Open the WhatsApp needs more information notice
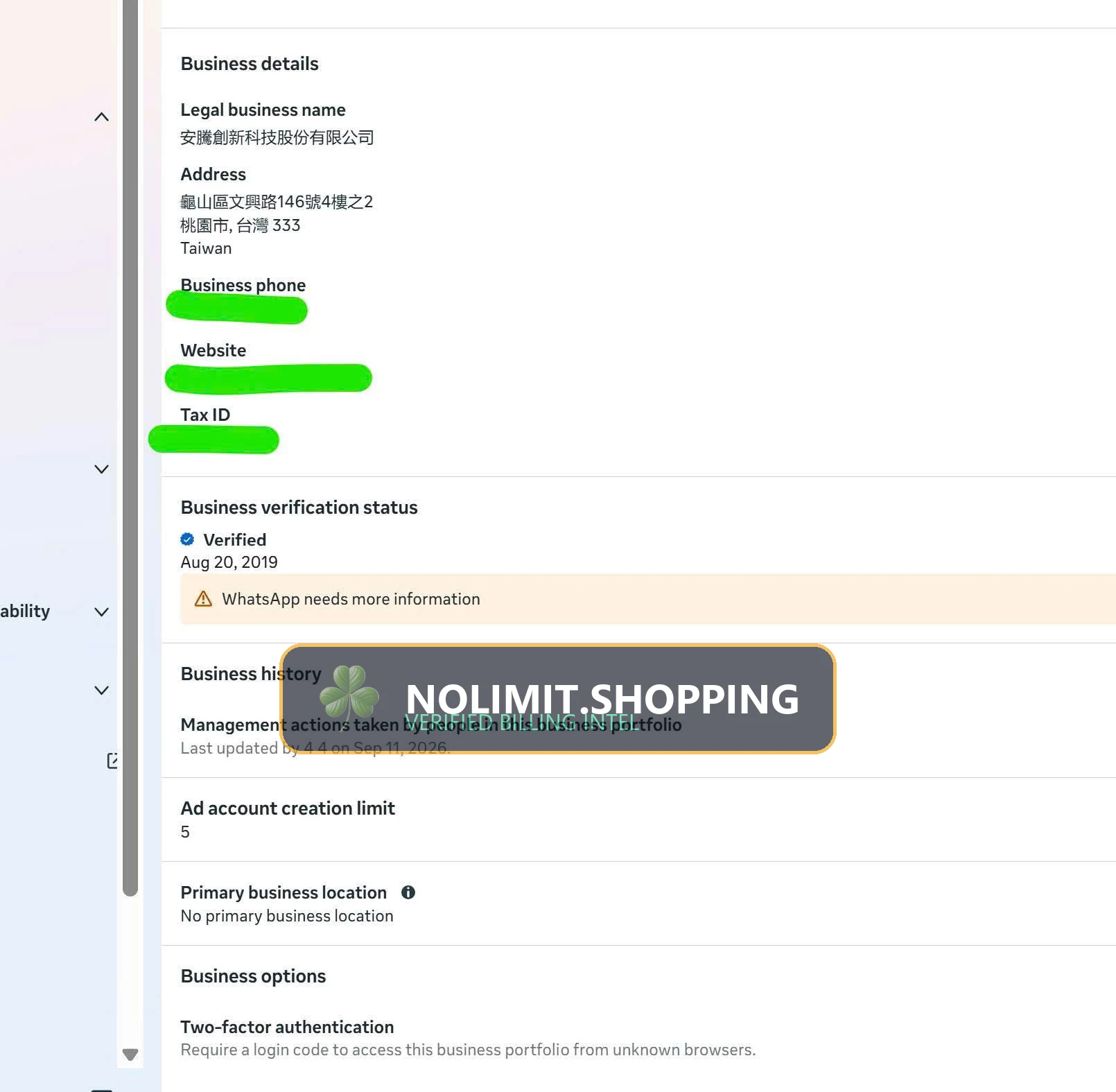 click(x=648, y=599)
